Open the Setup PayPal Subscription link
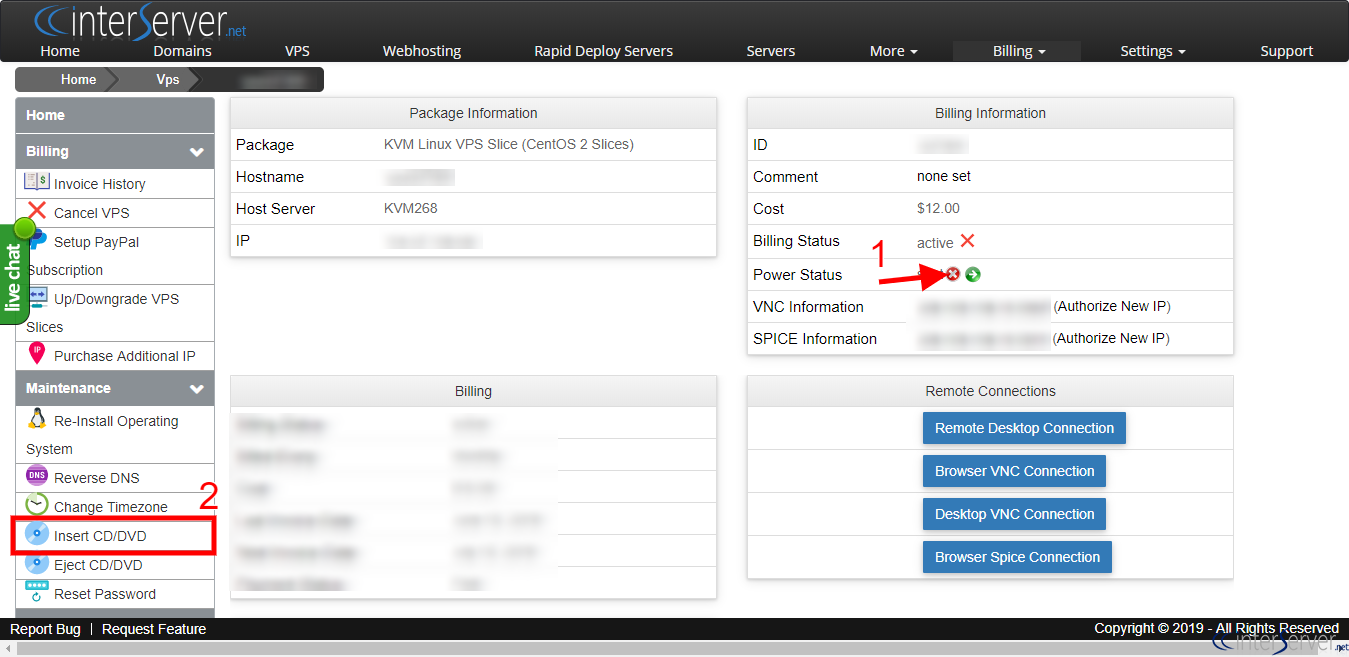Screen dimensions: 1349x657 82,256
